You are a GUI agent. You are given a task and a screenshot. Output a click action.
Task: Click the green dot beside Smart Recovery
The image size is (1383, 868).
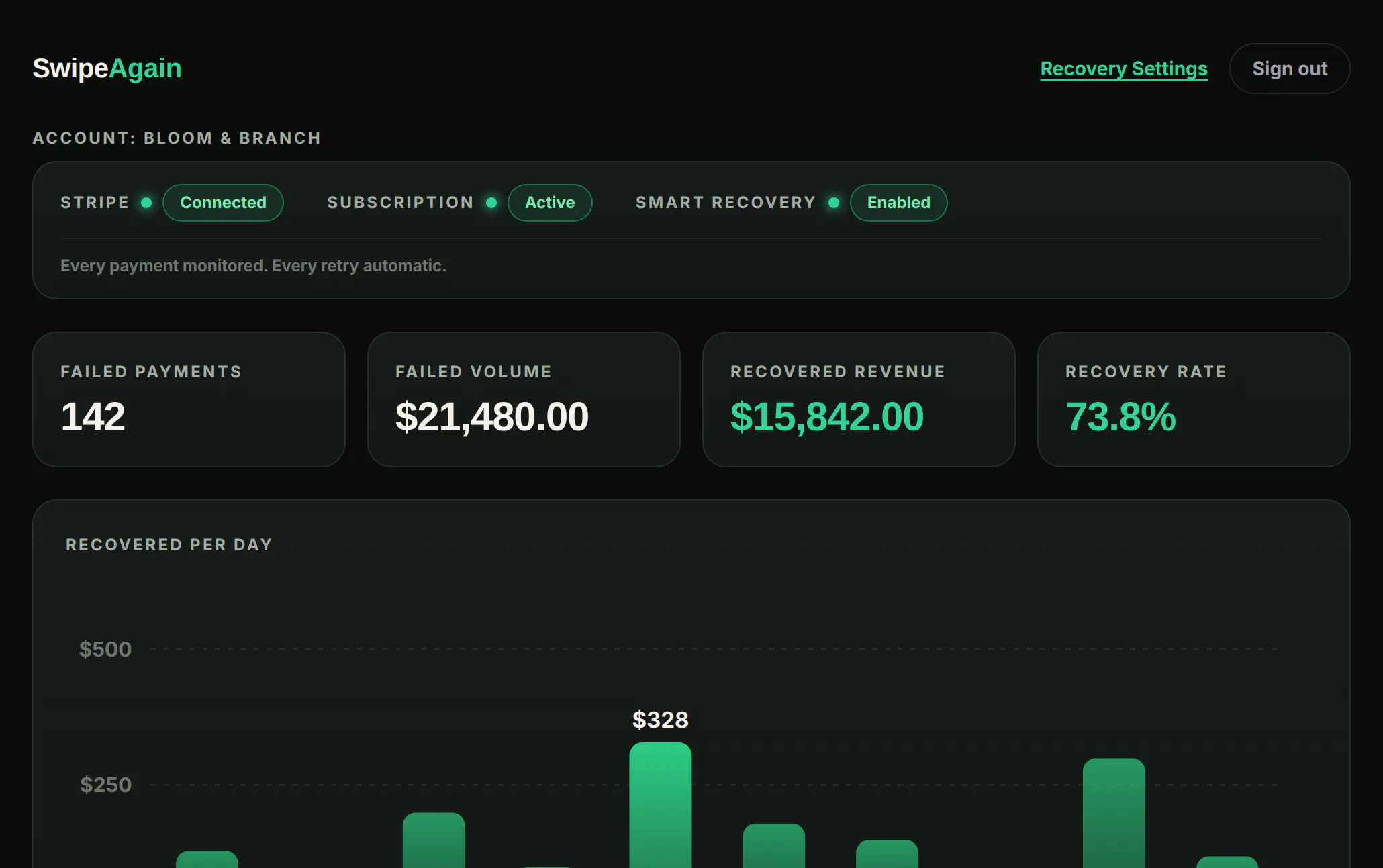click(834, 203)
